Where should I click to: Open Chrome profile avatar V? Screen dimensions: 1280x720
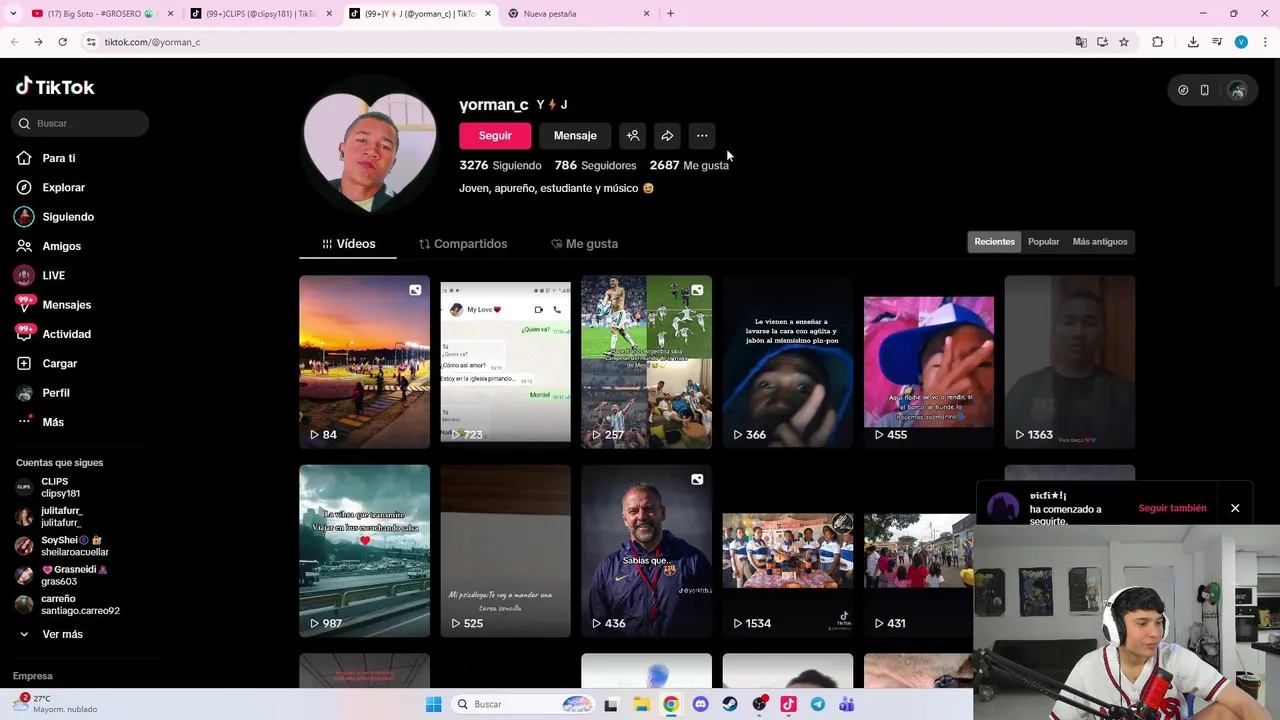pos(1241,42)
